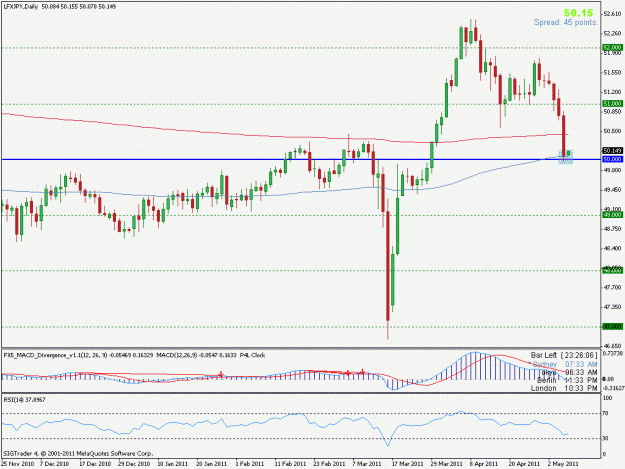Image resolution: width=625 pixels, height=469 pixels.
Task: Click the green 52.000 level tag
Action: [x=613, y=47]
